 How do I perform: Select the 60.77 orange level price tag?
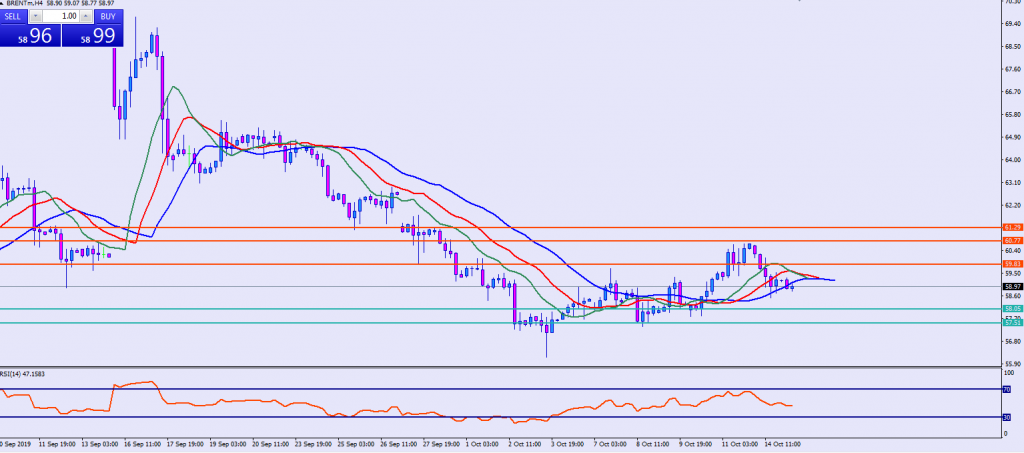(1010, 241)
